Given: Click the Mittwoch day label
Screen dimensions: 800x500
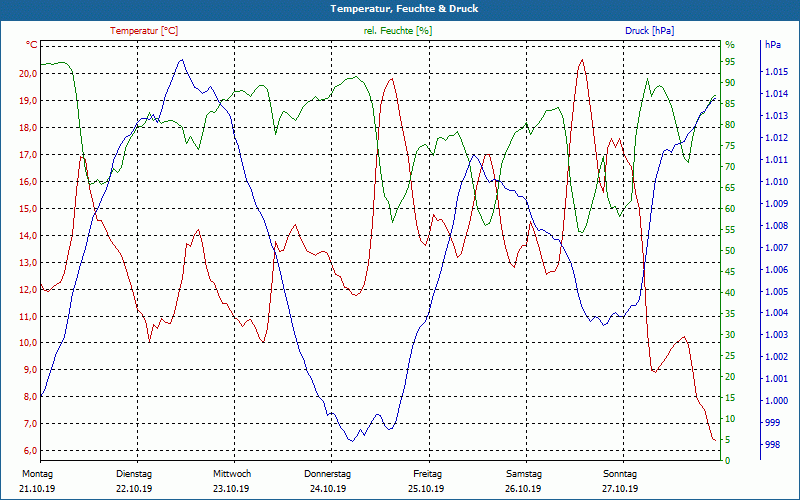Looking at the screenshot, I should pyautogui.click(x=232, y=474).
